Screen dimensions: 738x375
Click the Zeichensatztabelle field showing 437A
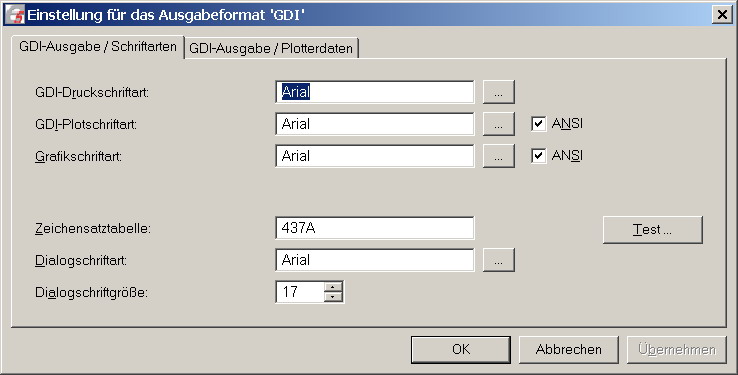375,228
